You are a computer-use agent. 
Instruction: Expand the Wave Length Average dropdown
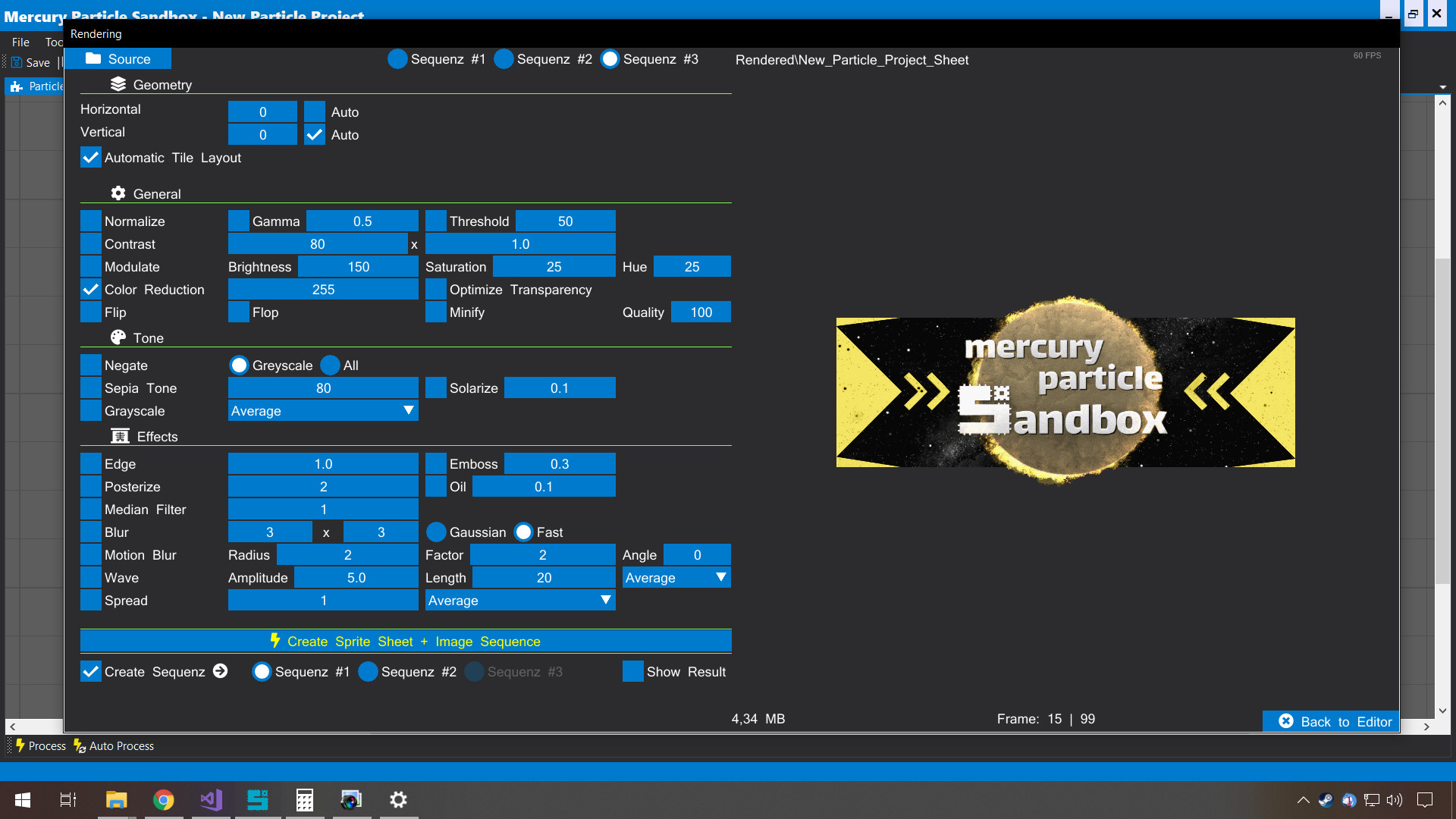pos(675,577)
